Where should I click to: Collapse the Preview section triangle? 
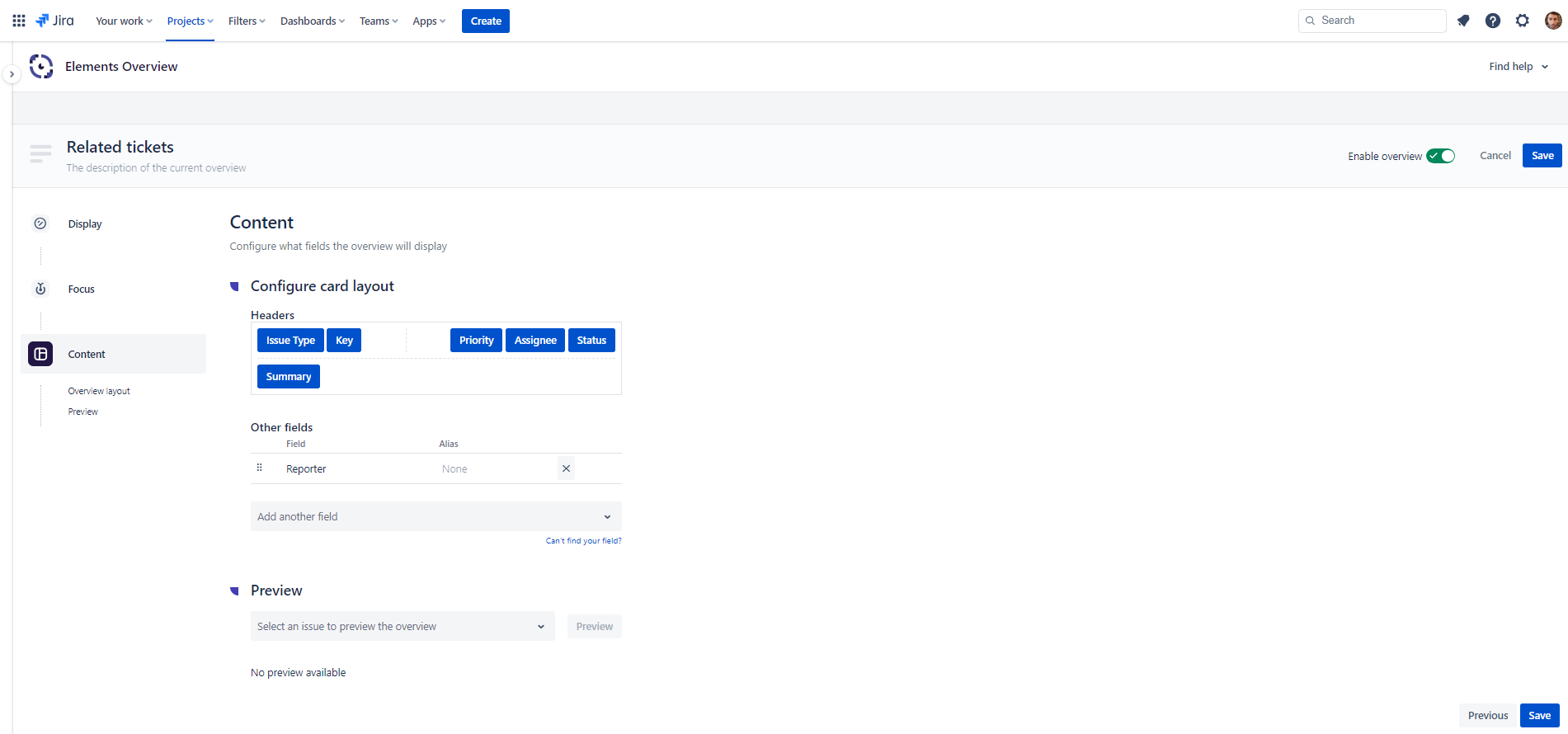click(234, 590)
